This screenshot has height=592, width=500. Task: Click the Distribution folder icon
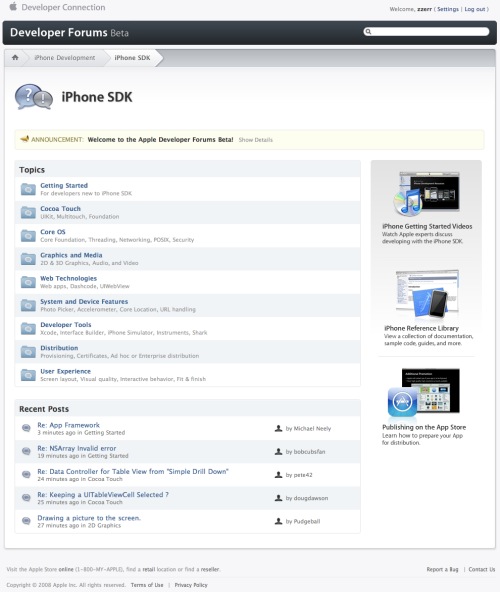[28, 352]
